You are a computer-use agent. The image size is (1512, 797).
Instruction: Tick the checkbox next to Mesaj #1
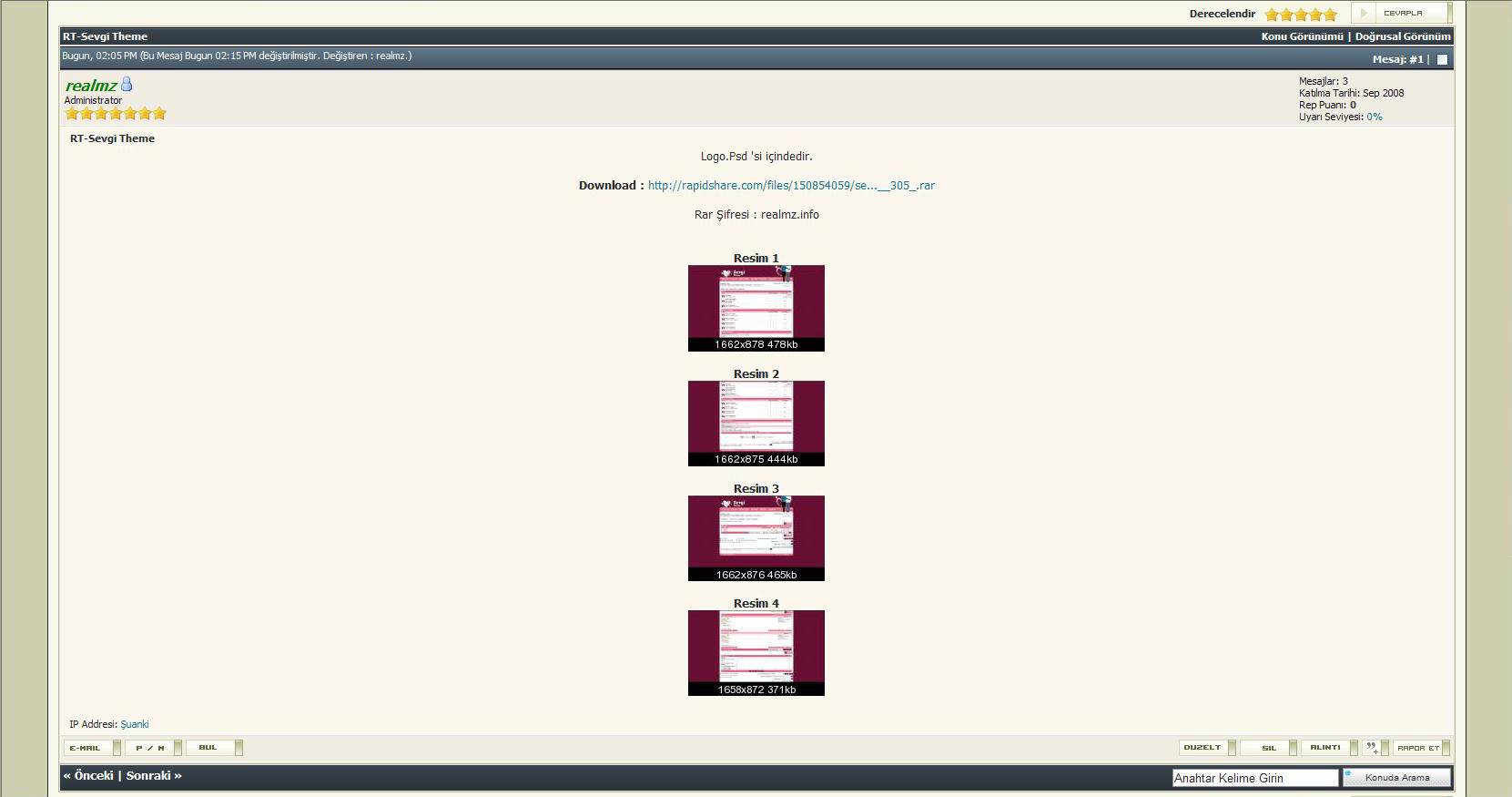tap(1442, 60)
